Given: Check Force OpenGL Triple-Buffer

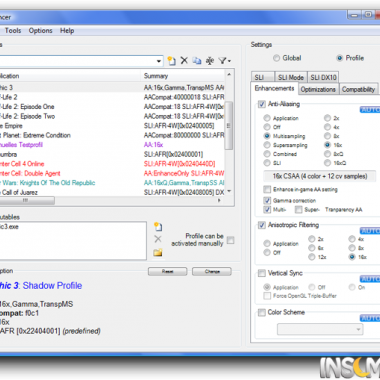Looking at the screenshot, I should 267,296.
